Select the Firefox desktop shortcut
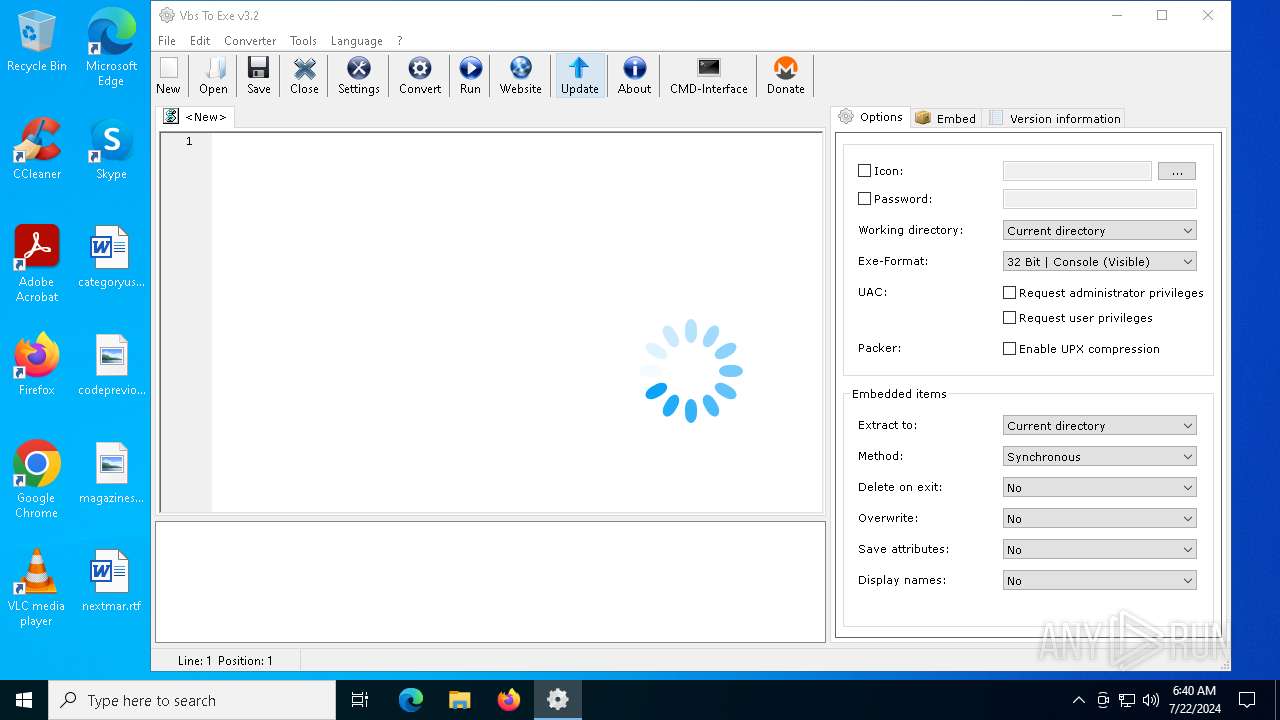The height and width of the screenshot is (720, 1280). click(x=37, y=364)
